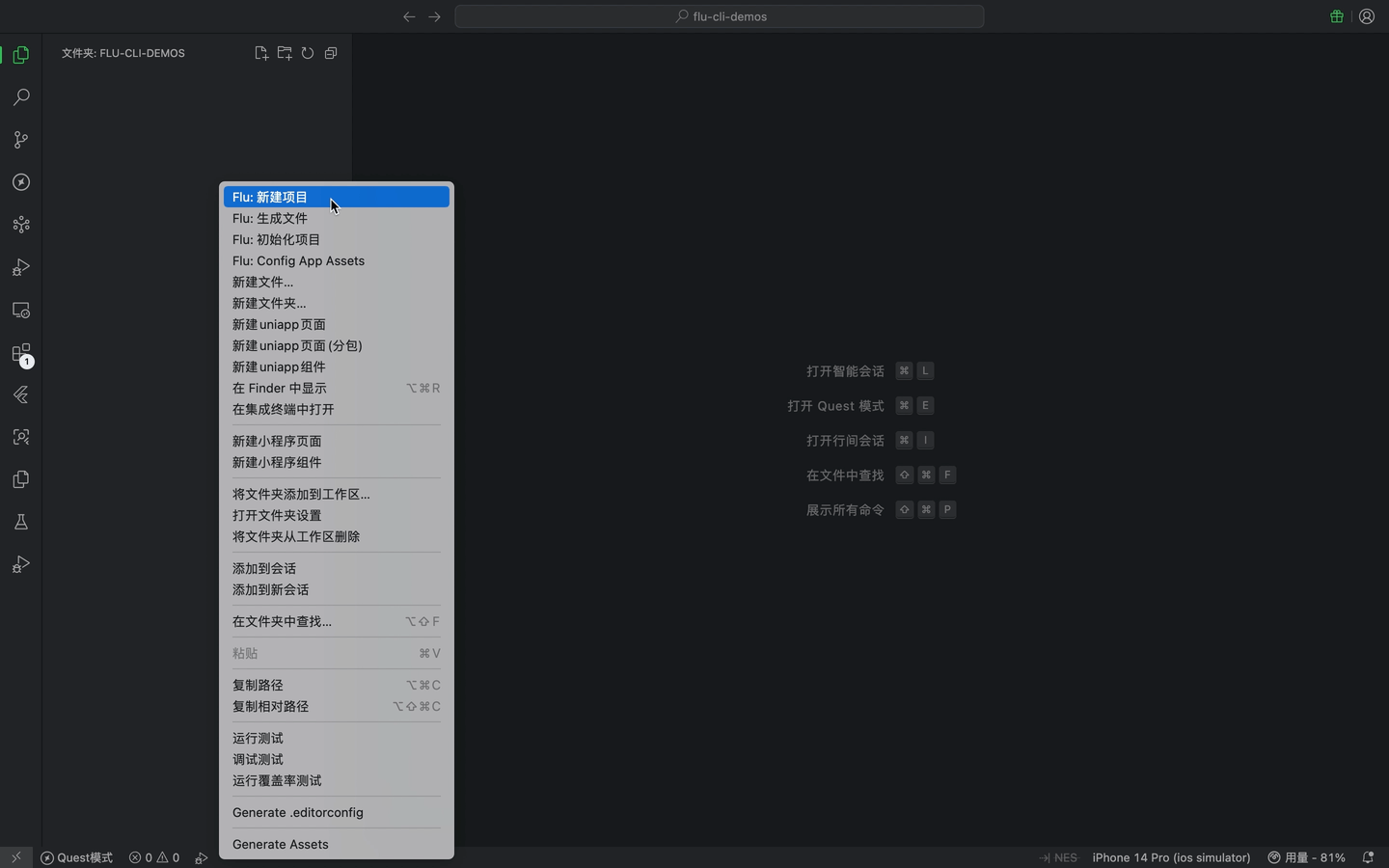The height and width of the screenshot is (868, 1389).
Task: Refresh the explorer with the reload icon
Action: pyautogui.click(x=308, y=53)
